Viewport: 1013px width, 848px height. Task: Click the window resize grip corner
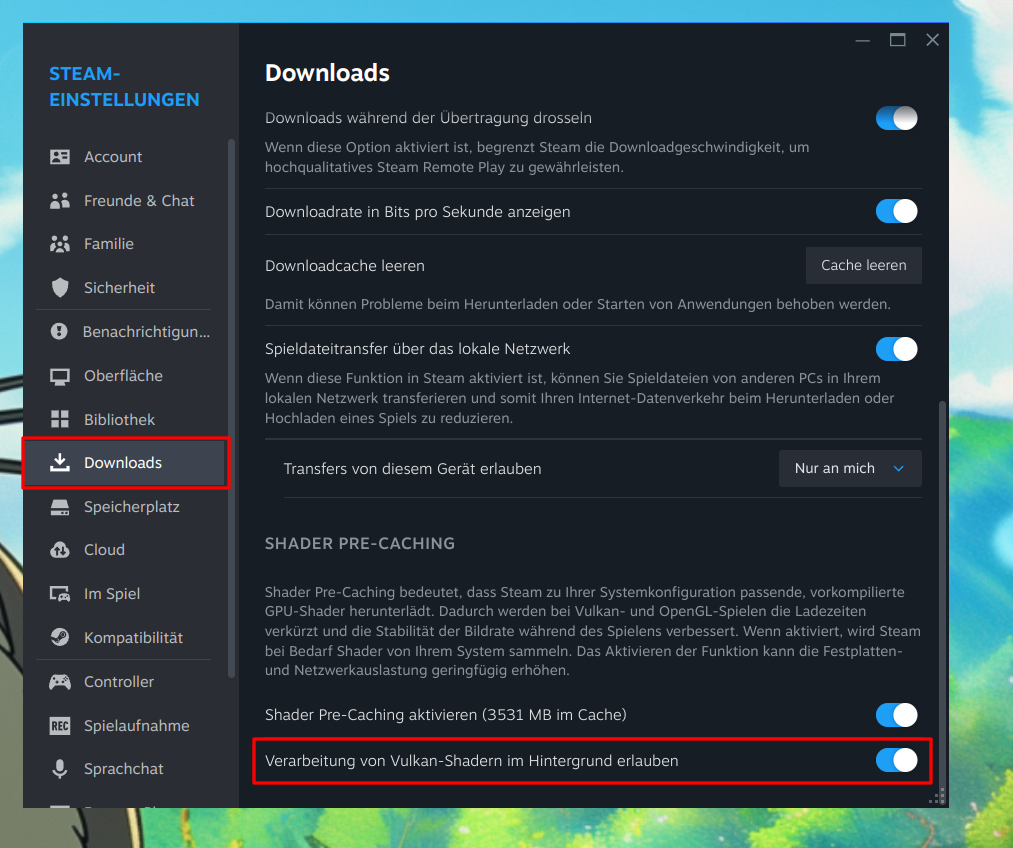click(938, 797)
